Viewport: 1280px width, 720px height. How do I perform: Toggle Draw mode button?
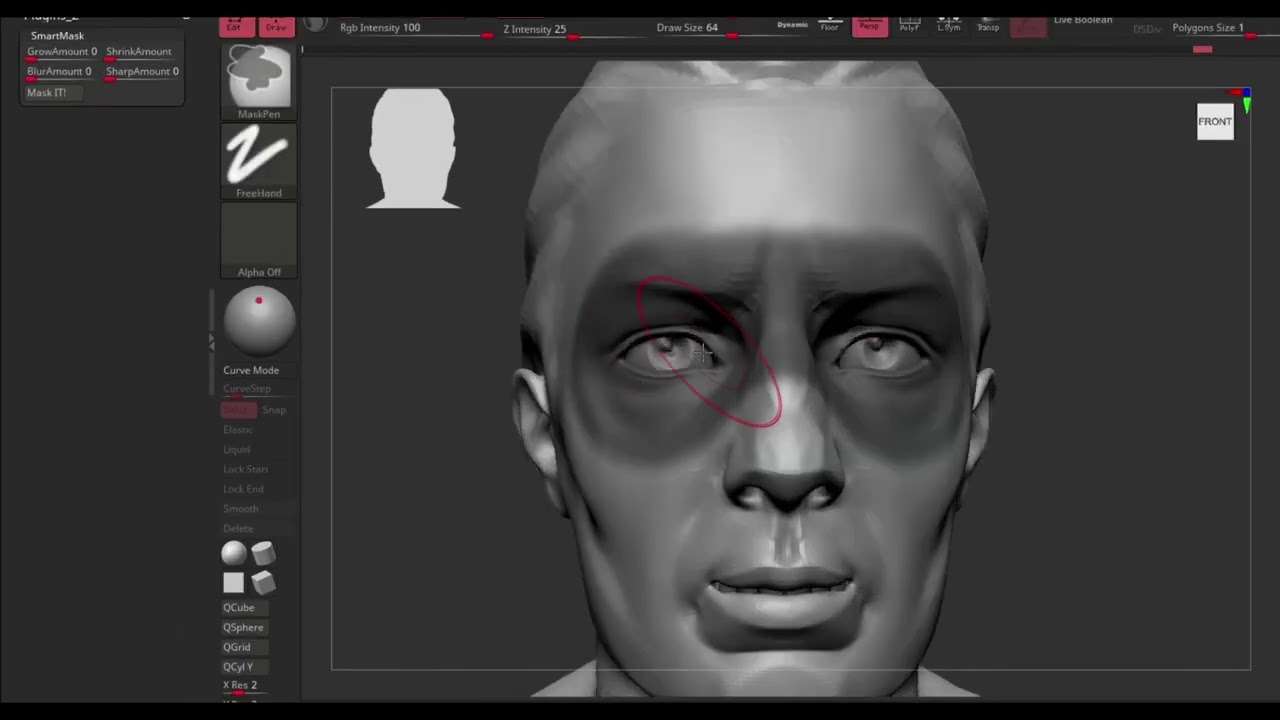click(x=276, y=26)
